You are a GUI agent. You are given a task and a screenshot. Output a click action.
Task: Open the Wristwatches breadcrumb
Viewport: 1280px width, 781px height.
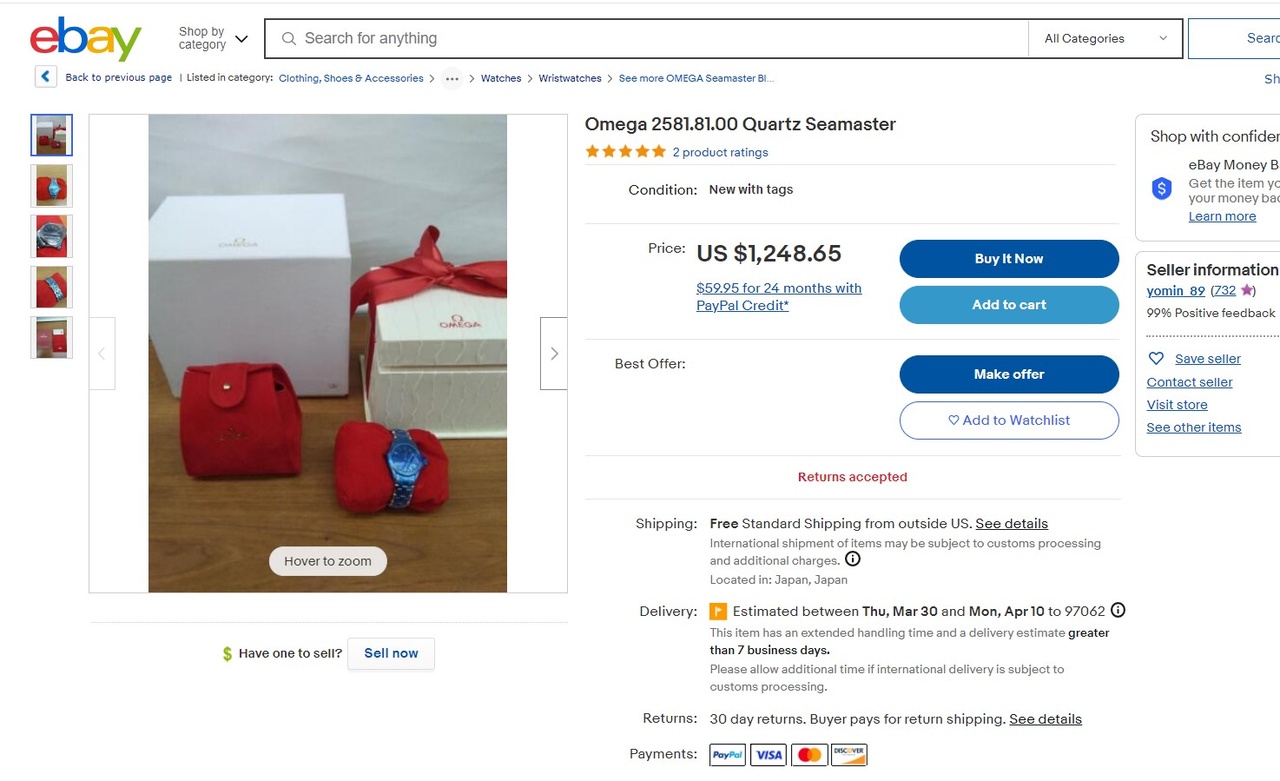click(x=570, y=78)
